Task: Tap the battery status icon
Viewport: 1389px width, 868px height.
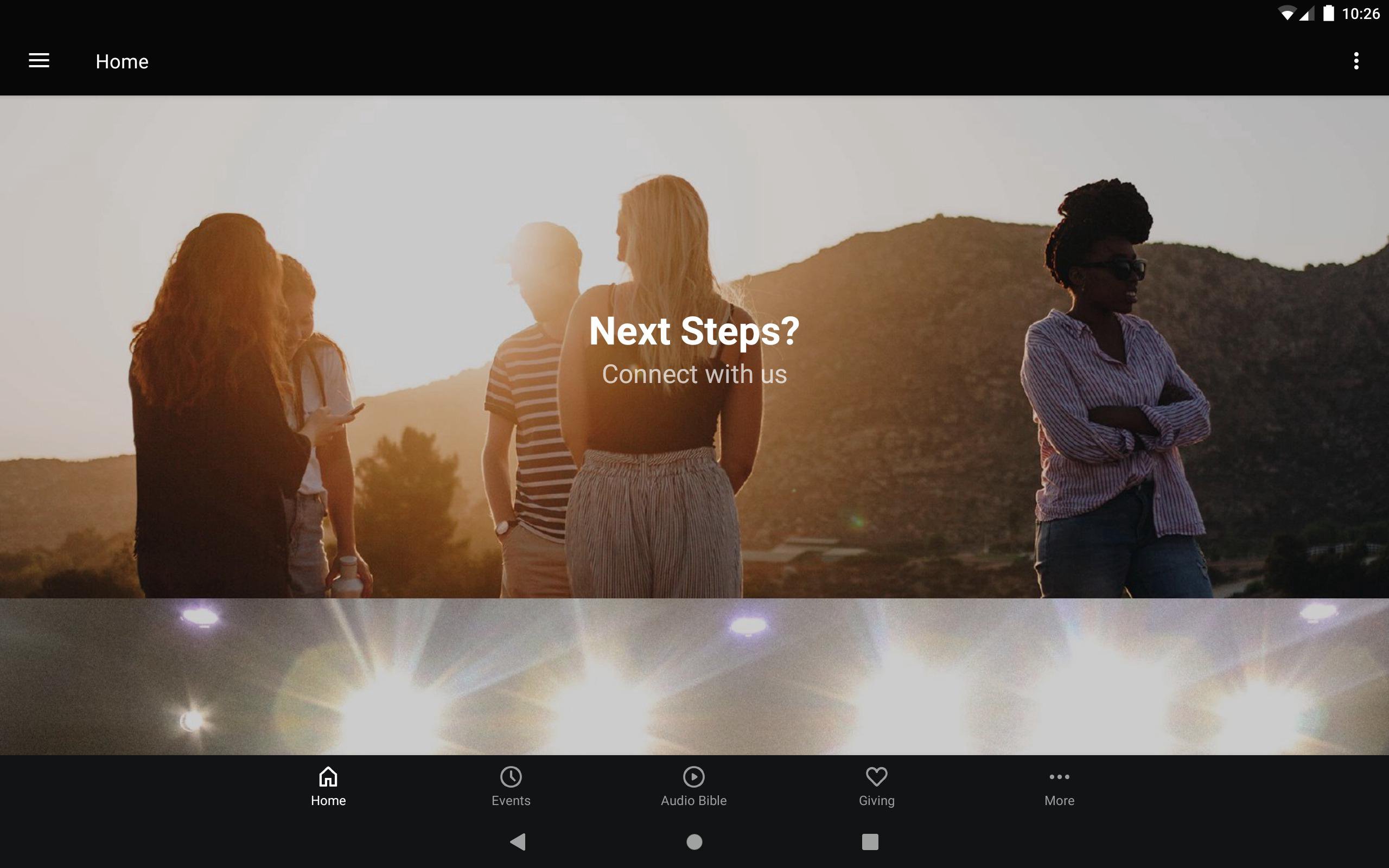Action: click(1328, 13)
